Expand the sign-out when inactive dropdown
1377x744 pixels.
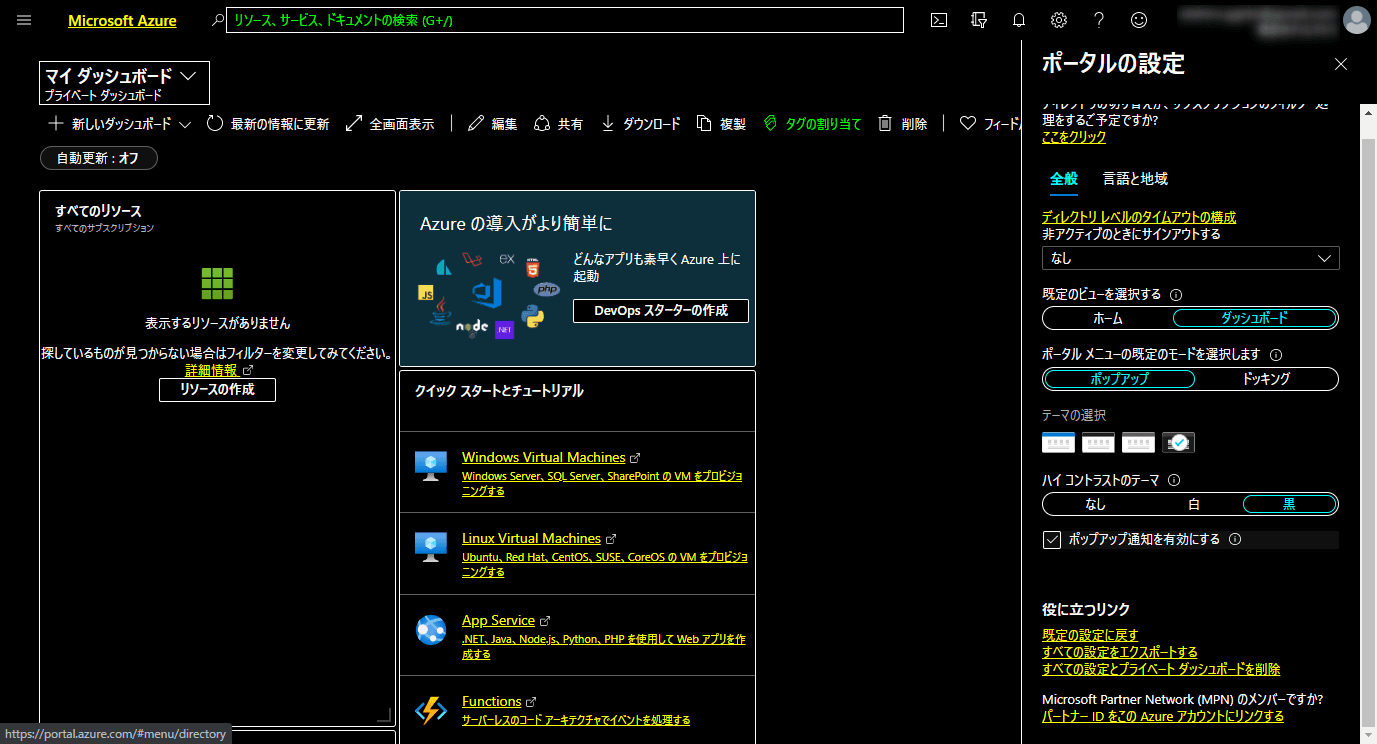[1190, 258]
